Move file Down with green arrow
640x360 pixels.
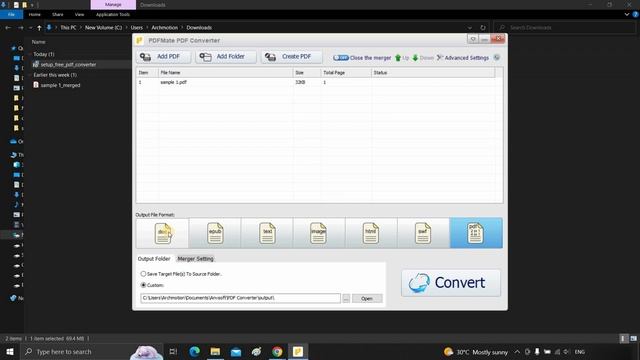(423, 58)
